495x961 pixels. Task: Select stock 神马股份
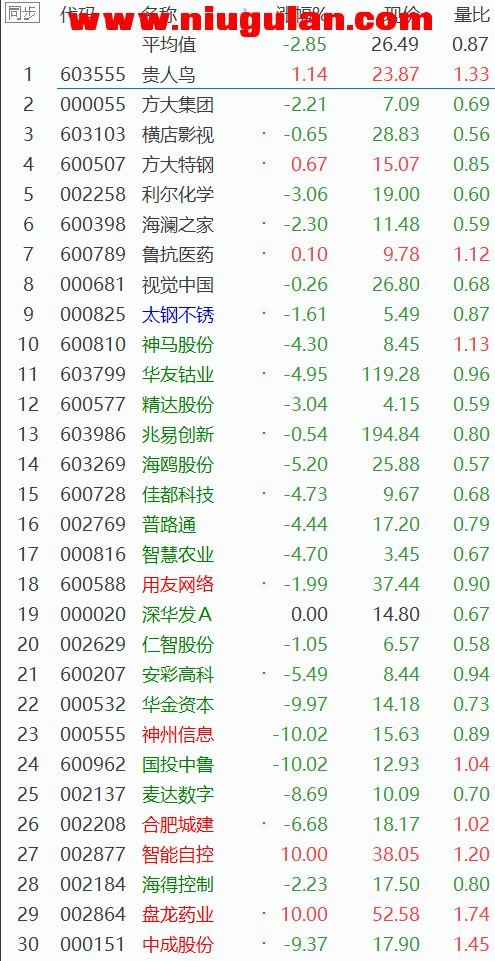[x=178, y=344]
